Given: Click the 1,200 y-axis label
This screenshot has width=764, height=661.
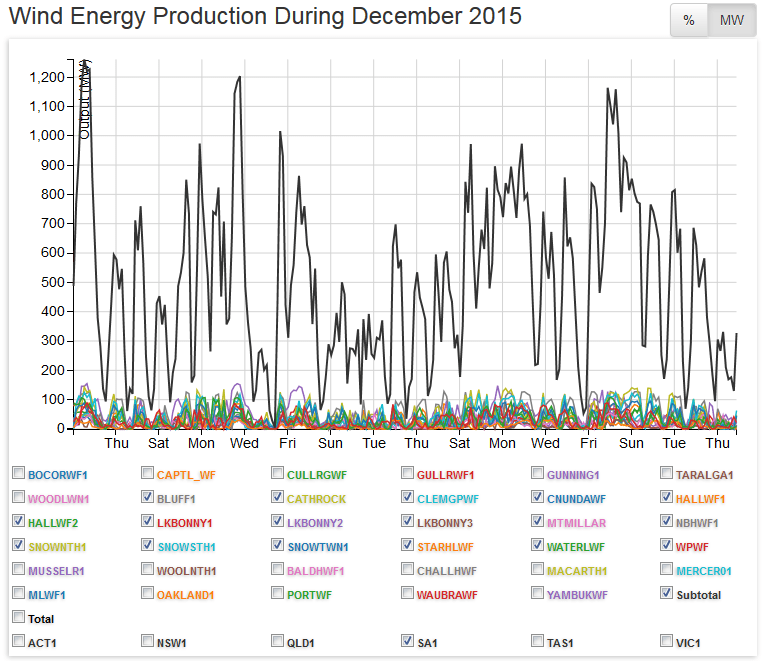Looking at the screenshot, I should 48,77.
